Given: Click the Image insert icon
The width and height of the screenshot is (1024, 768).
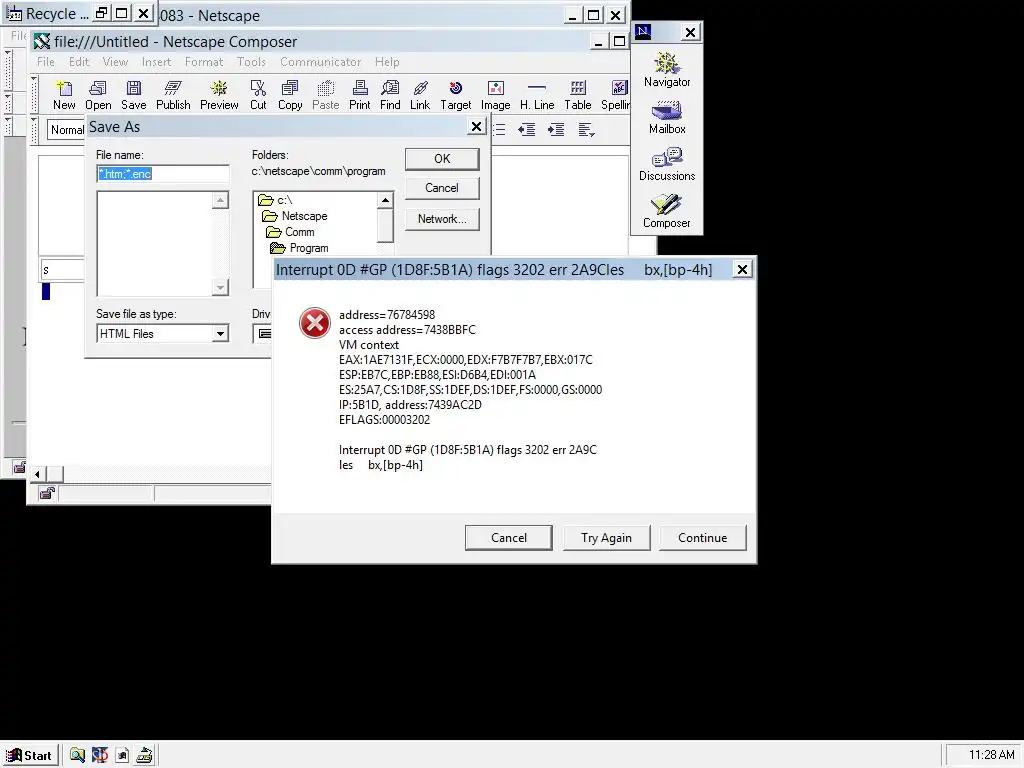Looking at the screenshot, I should pos(496,95).
